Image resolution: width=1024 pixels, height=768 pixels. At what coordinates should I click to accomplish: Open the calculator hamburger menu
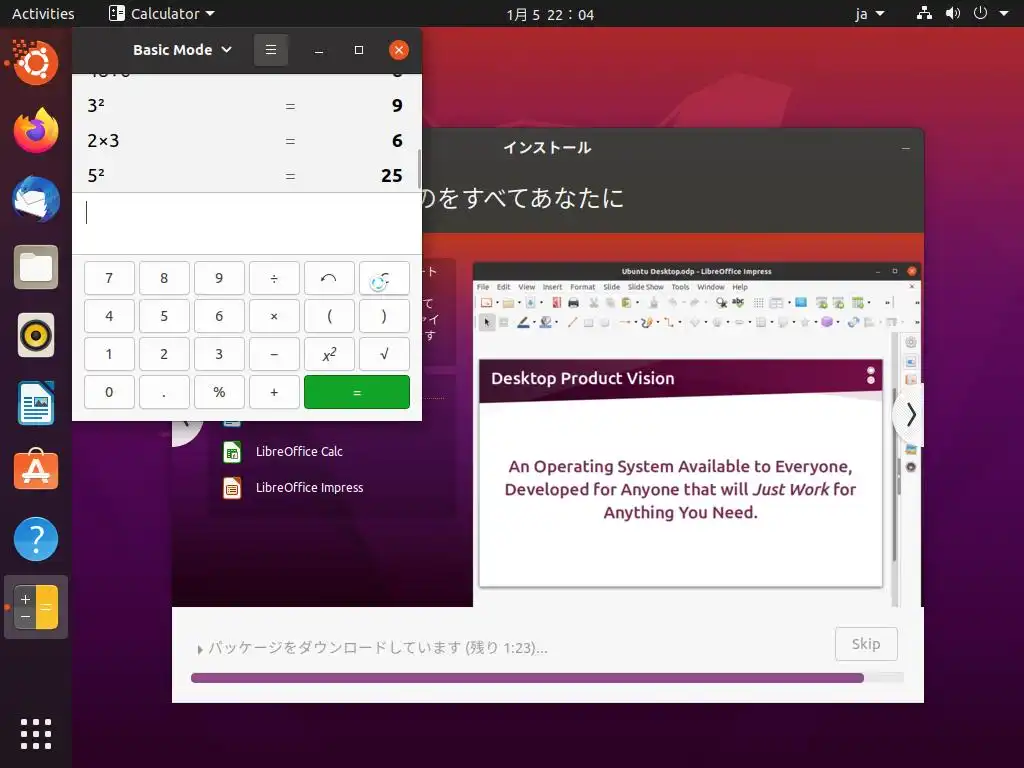pyautogui.click(x=270, y=50)
